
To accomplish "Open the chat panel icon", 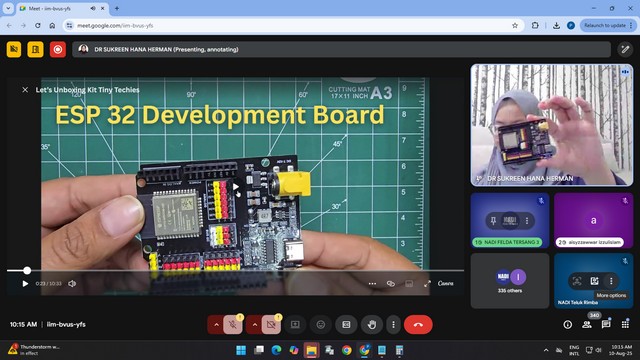I will pos(606,324).
